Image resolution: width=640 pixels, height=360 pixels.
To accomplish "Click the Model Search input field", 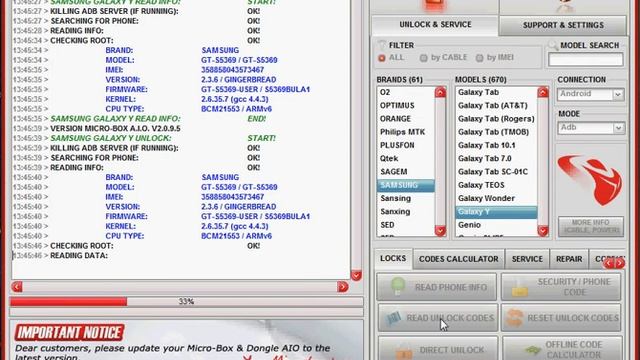I will pyautogui.click(x=585, y=60).
